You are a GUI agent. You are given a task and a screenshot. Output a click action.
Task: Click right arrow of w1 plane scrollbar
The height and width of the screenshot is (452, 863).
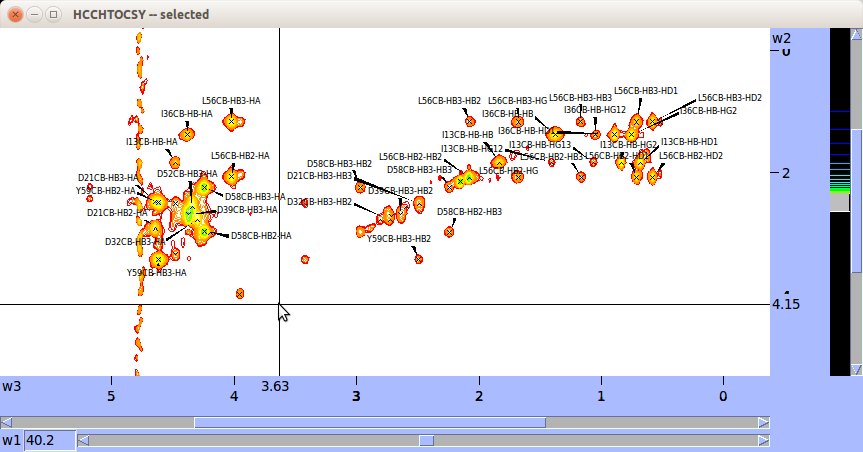point(764,440)
